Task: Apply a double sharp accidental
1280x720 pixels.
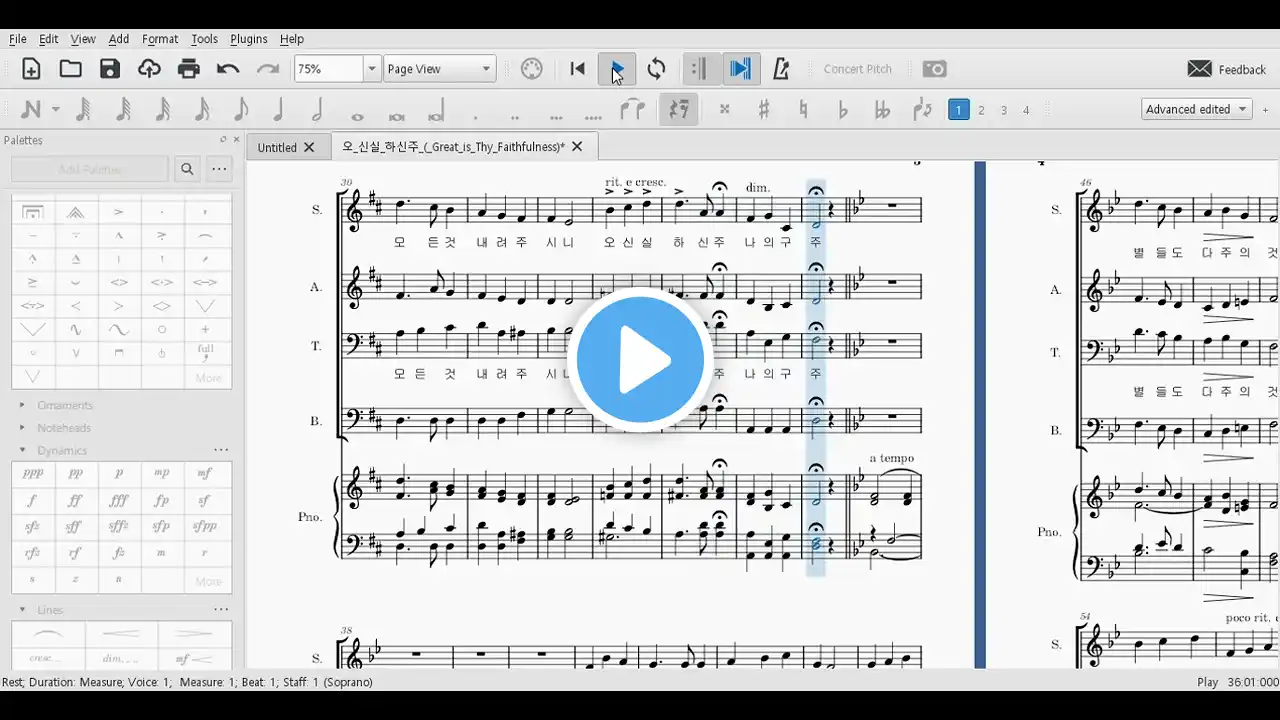Action: pos(725,109)
